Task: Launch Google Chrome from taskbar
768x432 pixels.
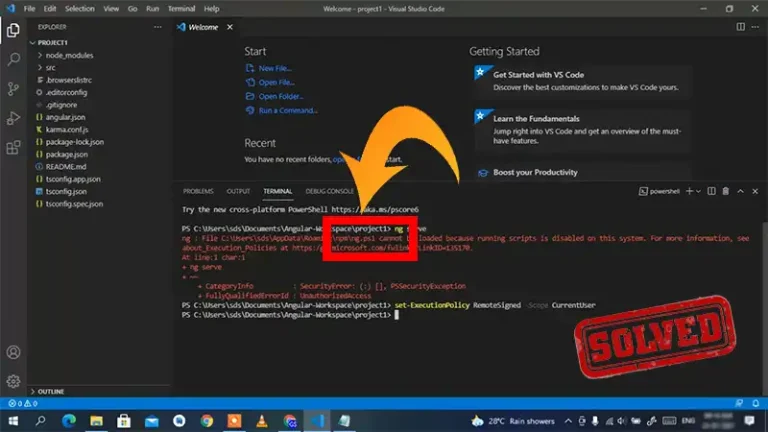Action: tap(207, 421)
